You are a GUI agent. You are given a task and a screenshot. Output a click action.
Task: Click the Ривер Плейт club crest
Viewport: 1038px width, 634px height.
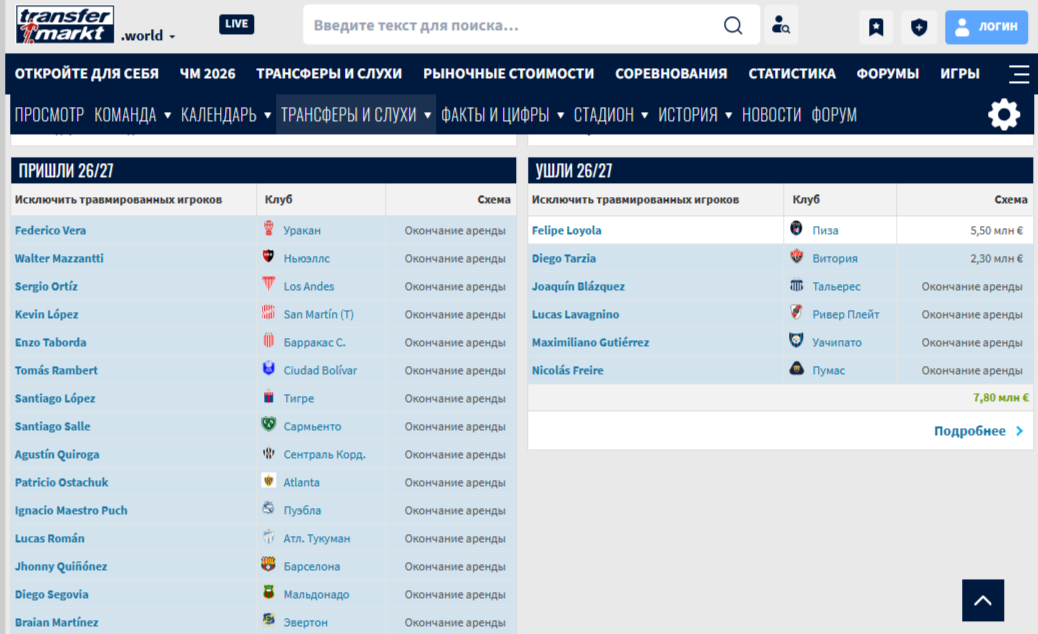coord(796,312)
